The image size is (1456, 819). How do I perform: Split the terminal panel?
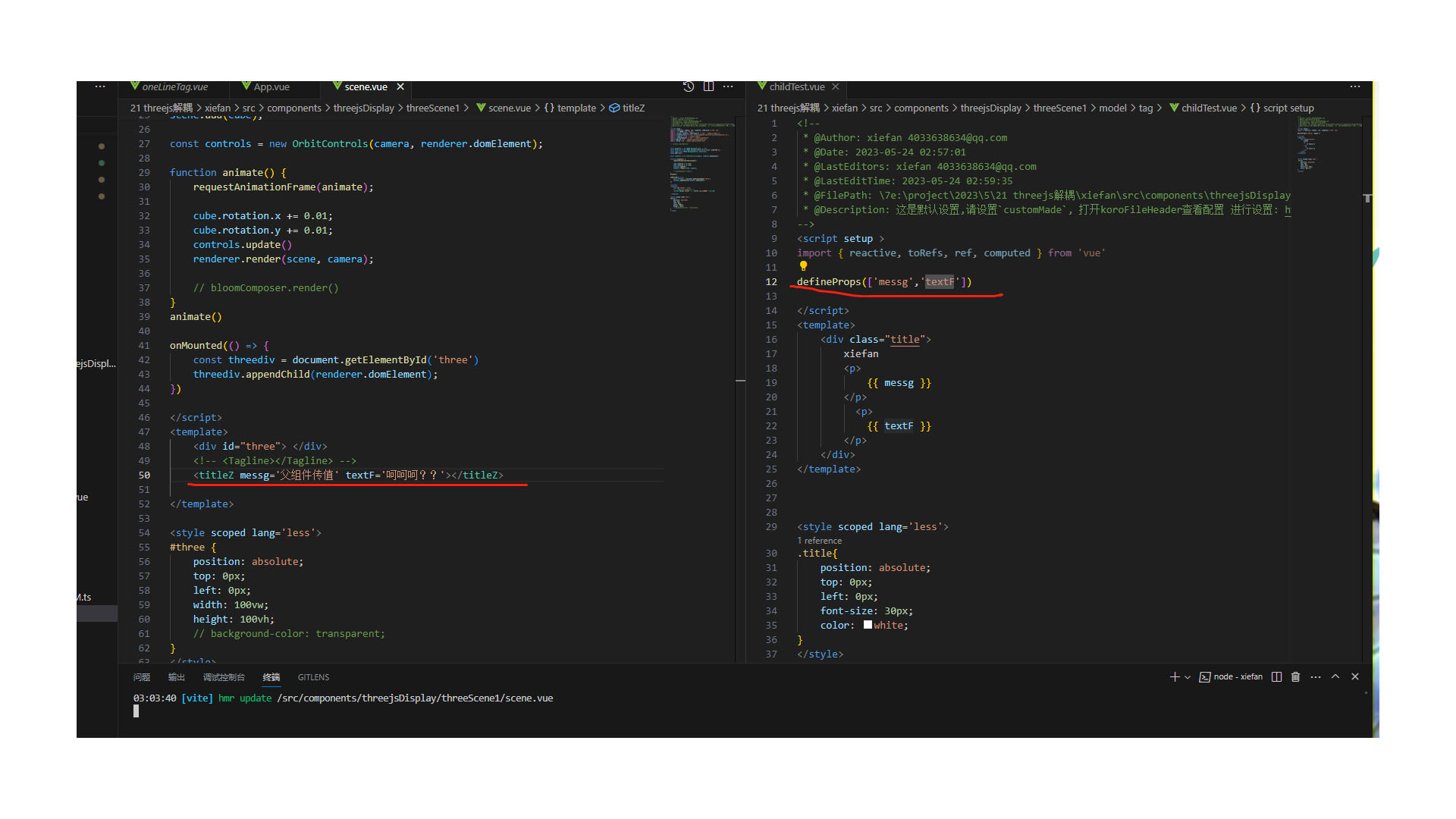(1276, 676)
